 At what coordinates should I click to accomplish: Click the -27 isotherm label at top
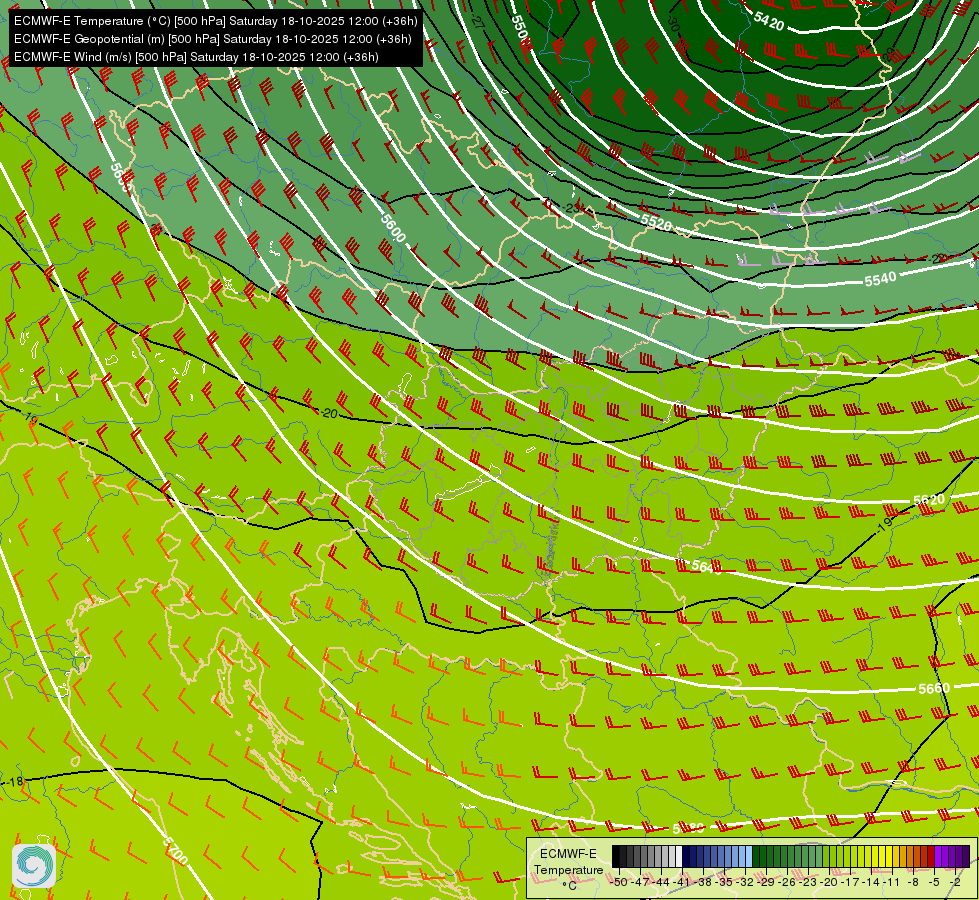478,21
